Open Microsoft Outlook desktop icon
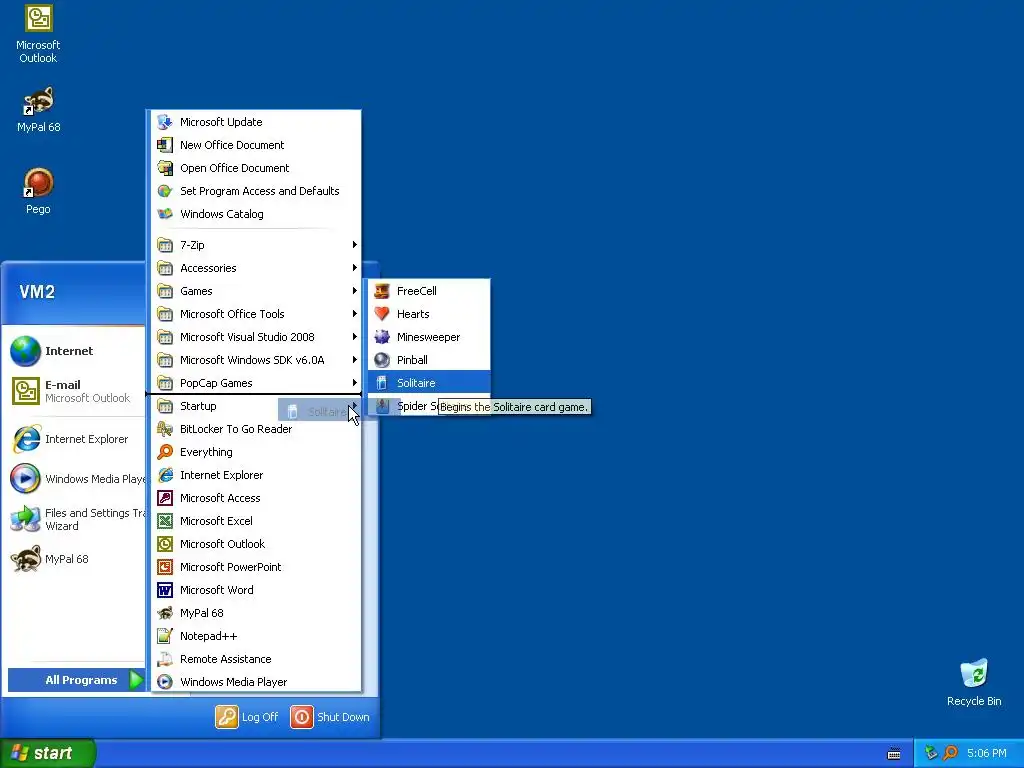The image size is (1024, 768). click(x=38, y=34)
